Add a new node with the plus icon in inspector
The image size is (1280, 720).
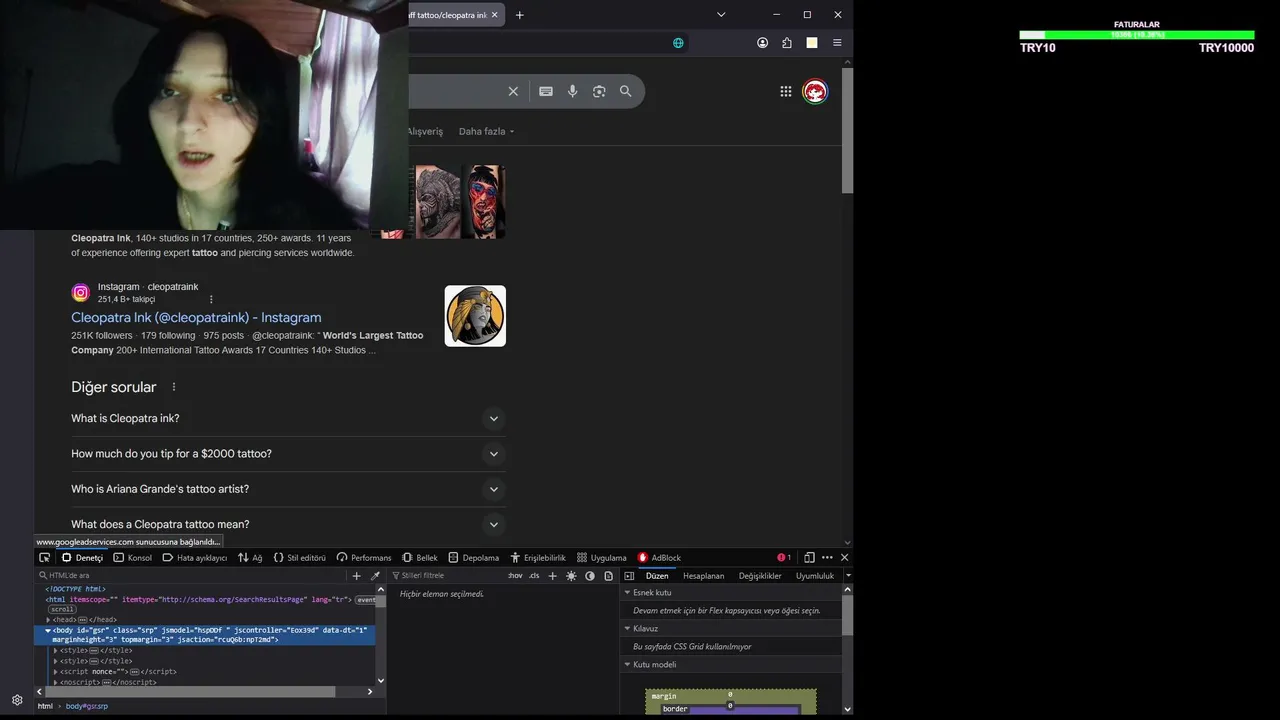(x=356, y=576)
